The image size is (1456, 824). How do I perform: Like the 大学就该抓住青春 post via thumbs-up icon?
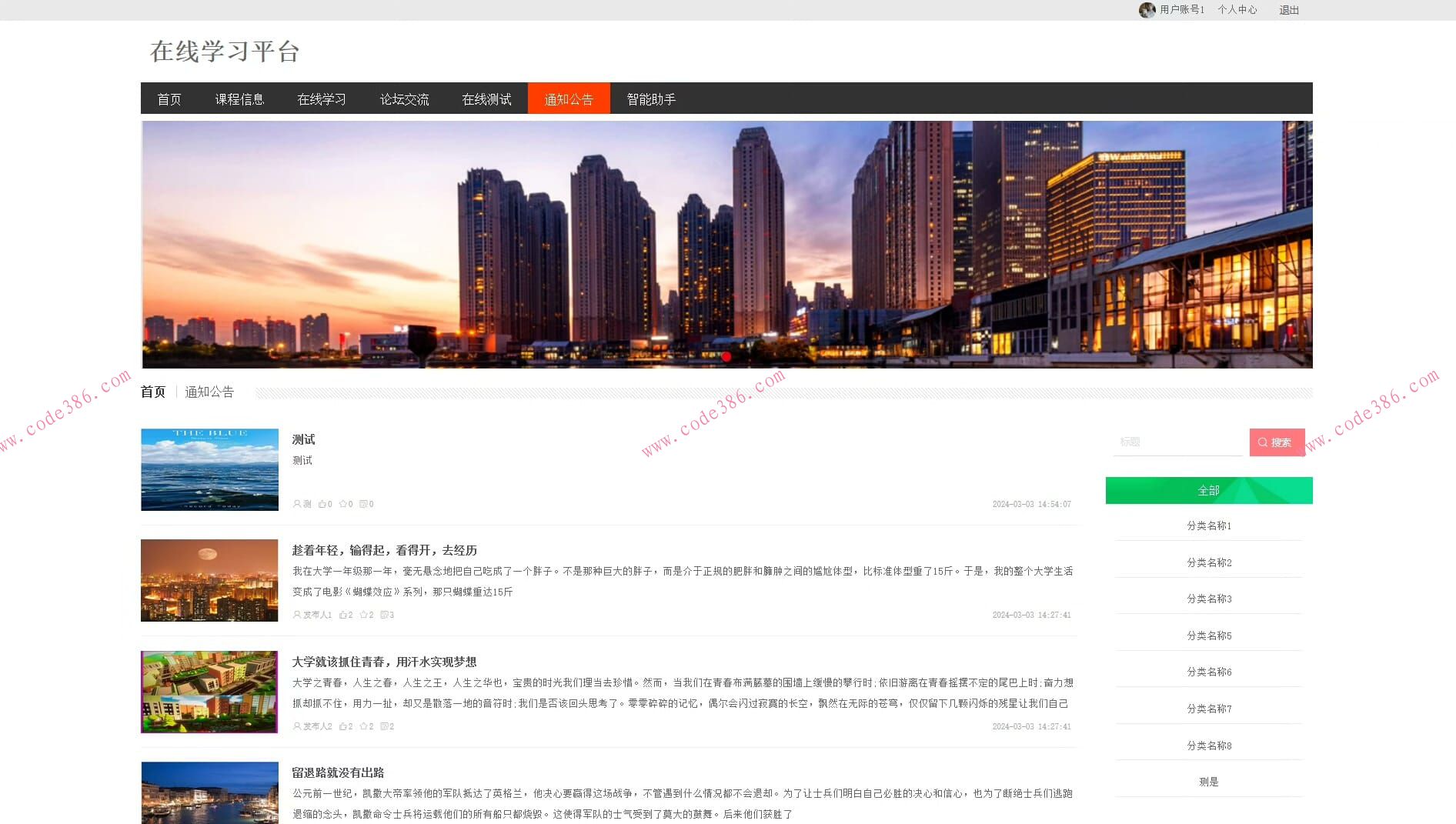pos(343,726)
